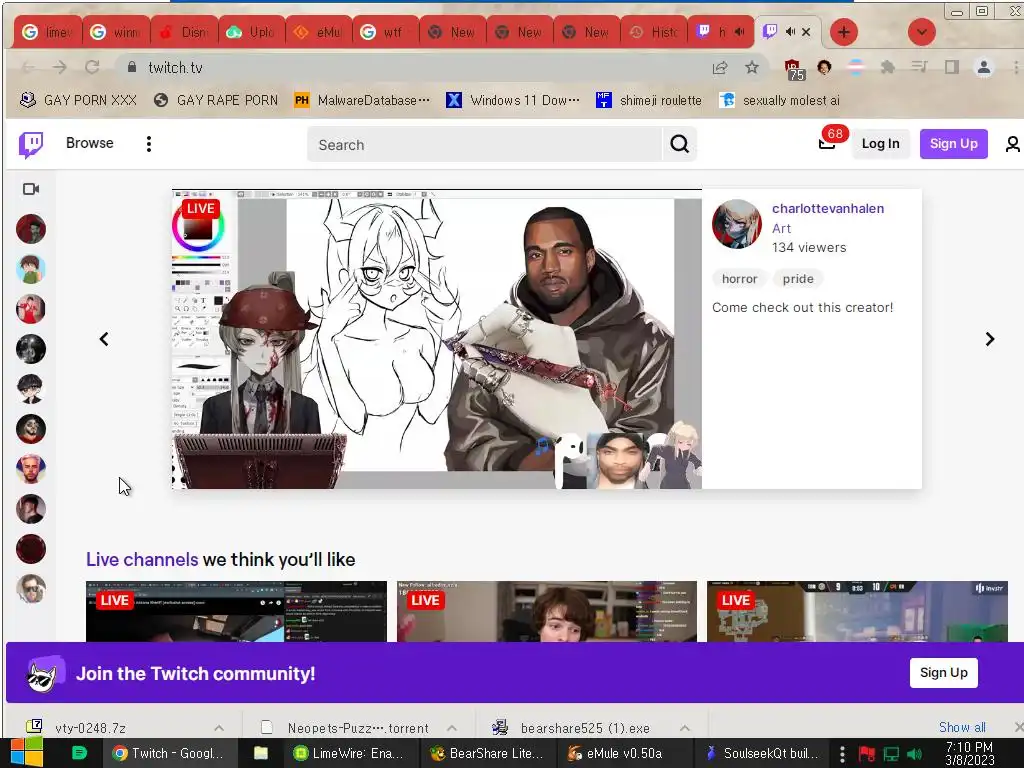The image size is (1024, 768).
Task: Open the media controls toolbar icon
Action: coord(920,67)
